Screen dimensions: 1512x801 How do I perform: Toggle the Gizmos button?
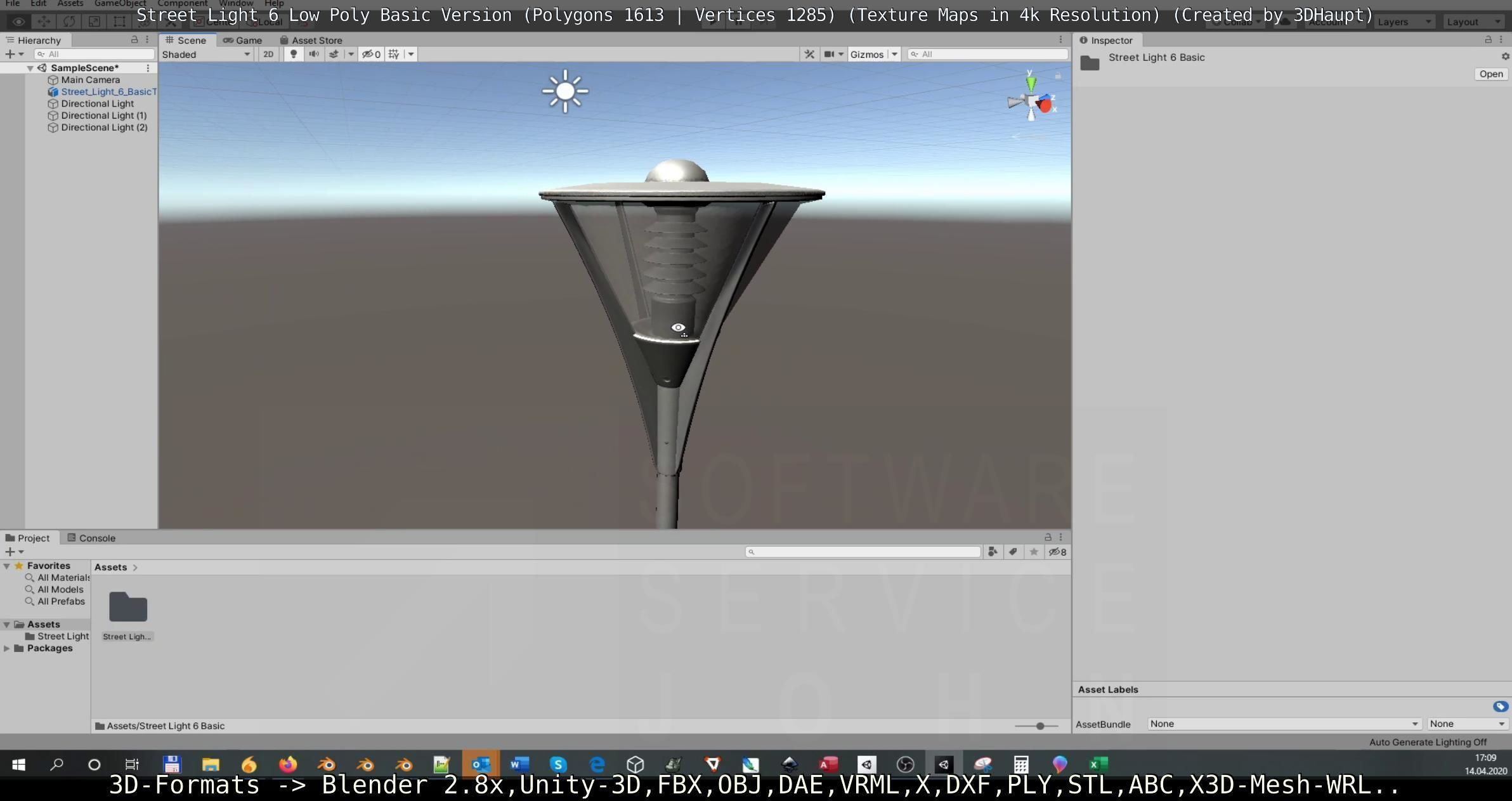point(866,55)
